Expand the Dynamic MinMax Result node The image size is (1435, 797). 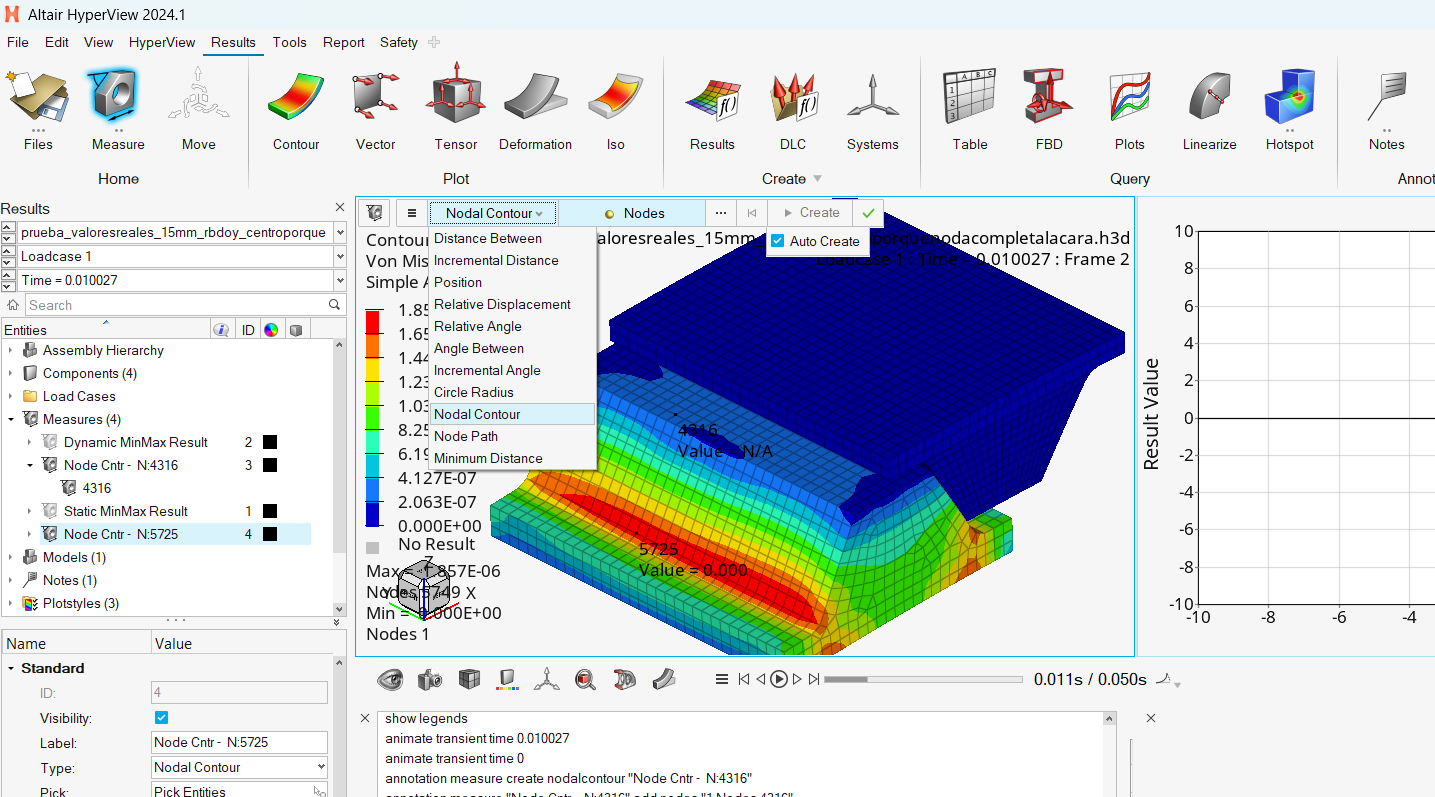(29, 442)
